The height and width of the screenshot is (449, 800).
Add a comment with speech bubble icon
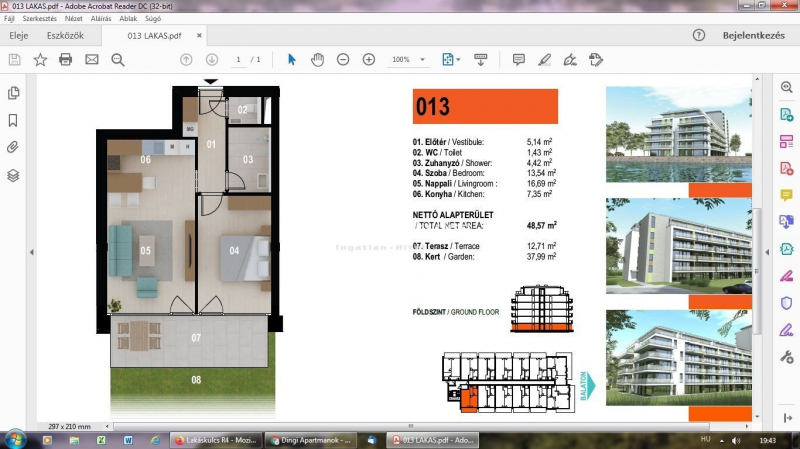(x=519, y=60)
